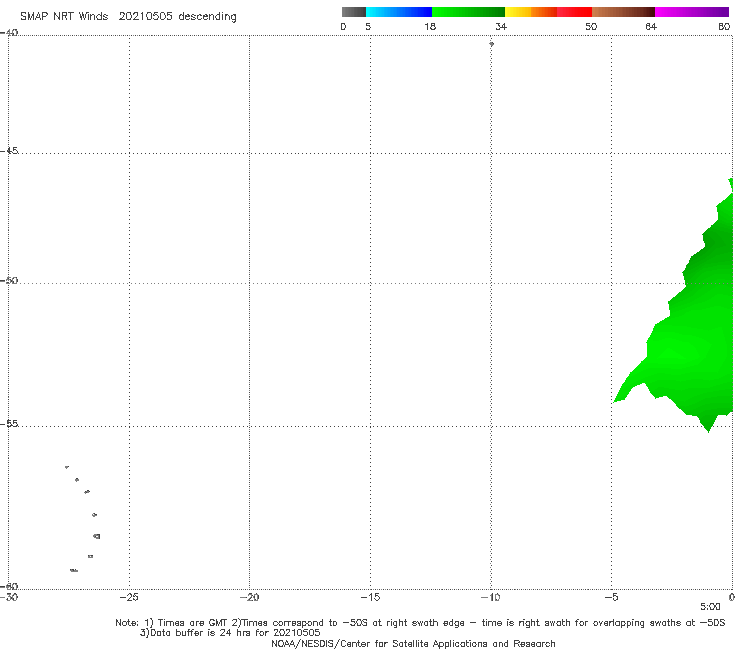Click the '64' colorbar label
The height and width of the screenshot is (650, 740).
click(x=651, y=26)
